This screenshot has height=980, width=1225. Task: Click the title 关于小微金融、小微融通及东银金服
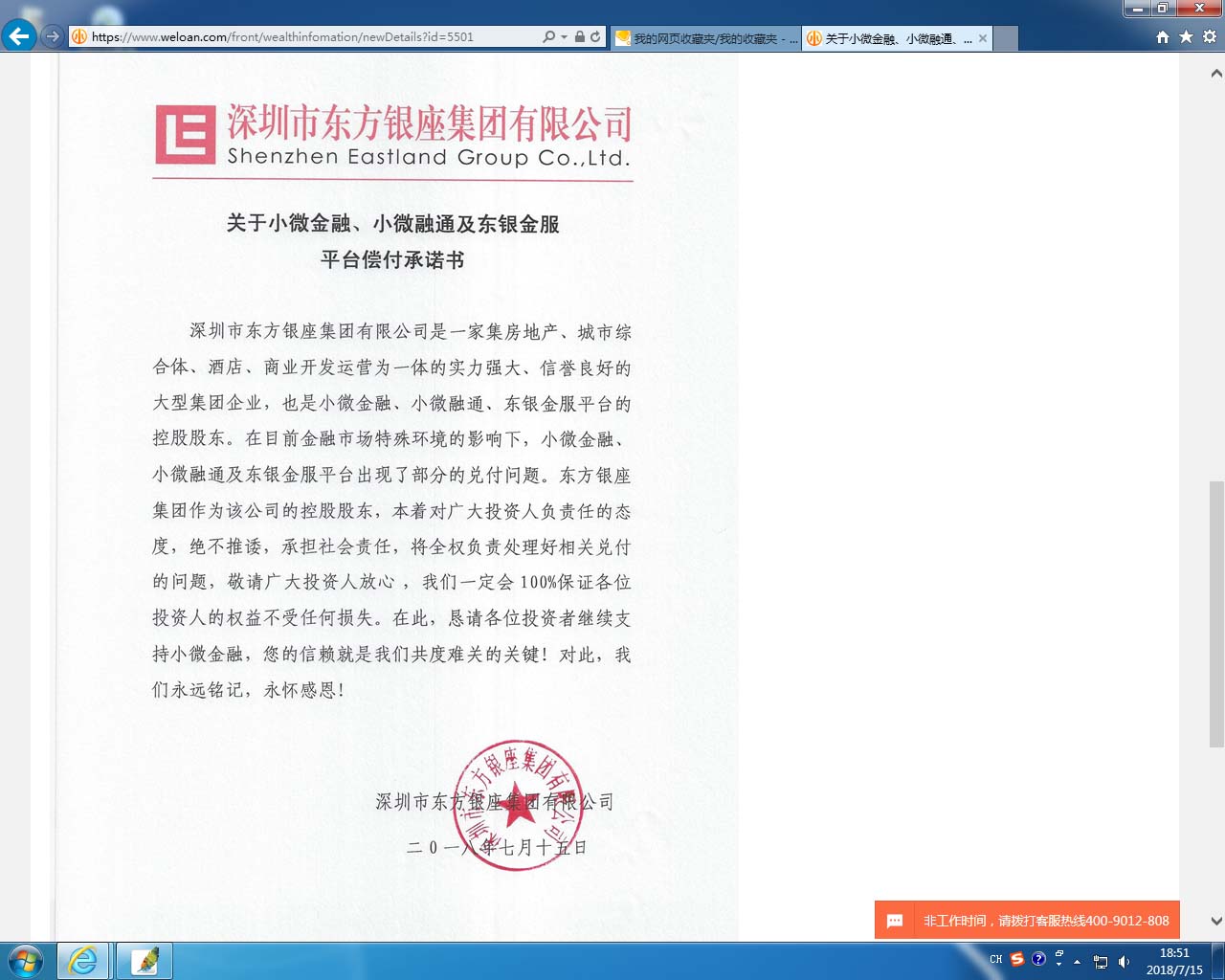coord(392,224)
